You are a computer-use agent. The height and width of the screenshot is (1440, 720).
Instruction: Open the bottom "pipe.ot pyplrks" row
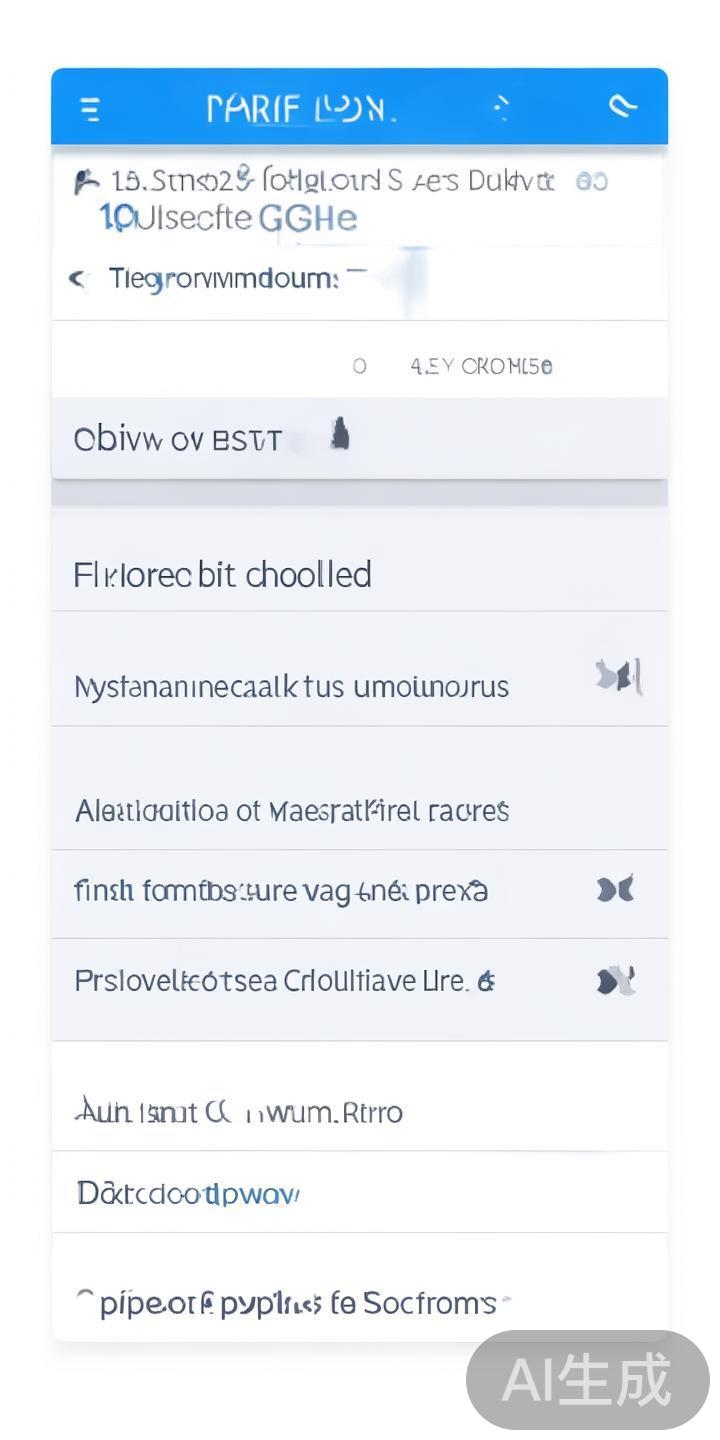coord(298,1304)
